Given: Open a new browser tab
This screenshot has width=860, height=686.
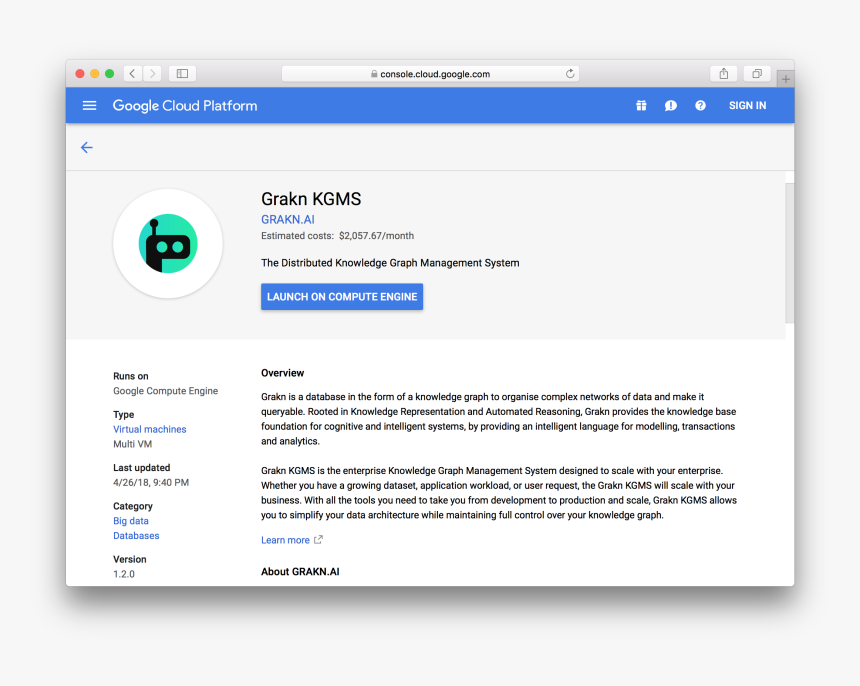Looking at the screenshot, I should pos(785,77).
